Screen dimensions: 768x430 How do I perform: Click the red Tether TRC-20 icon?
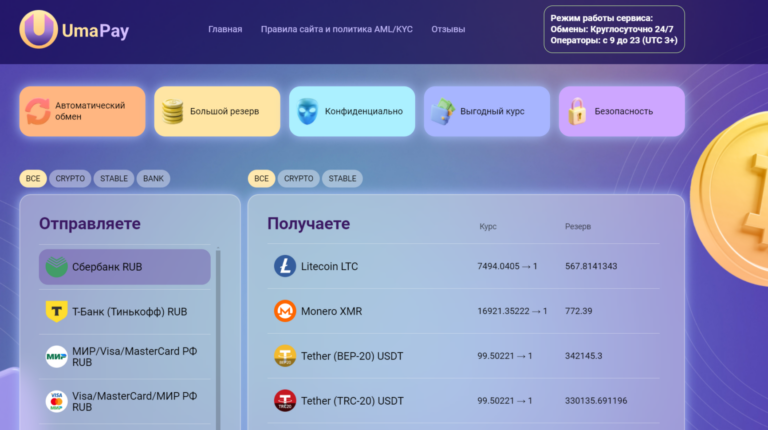pos(285,401)
